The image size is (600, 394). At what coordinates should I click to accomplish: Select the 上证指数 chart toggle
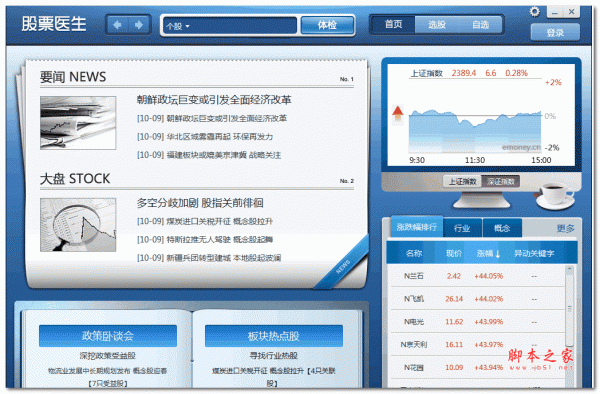tap(462, 181)
